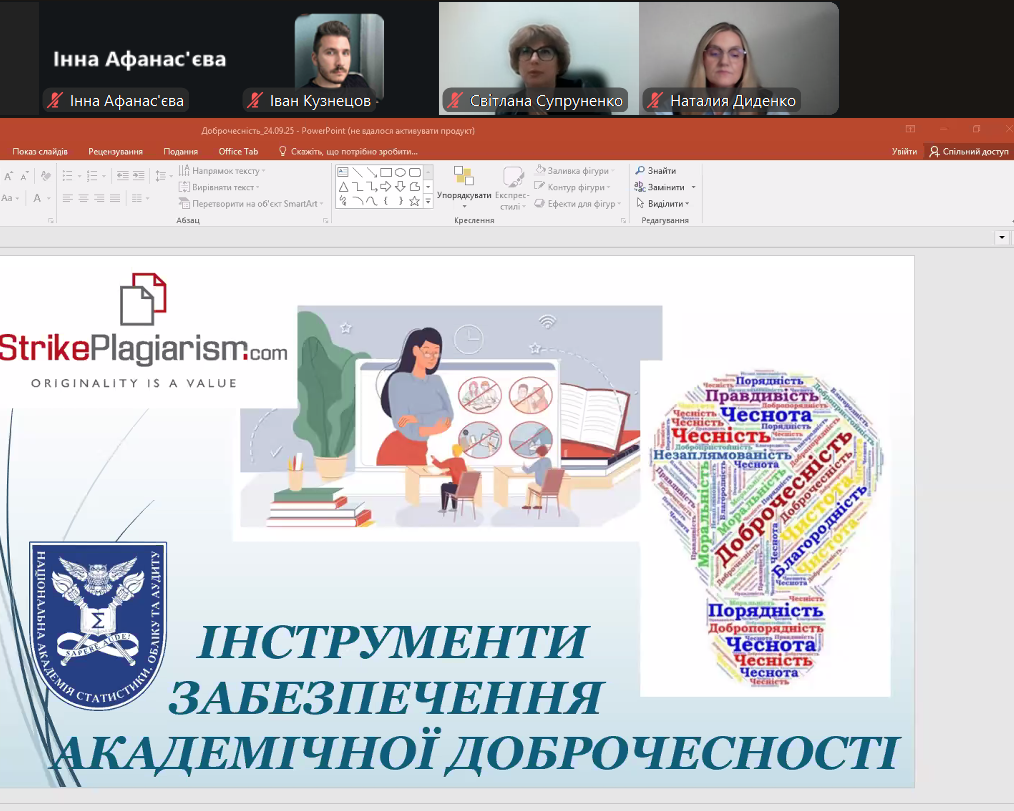This screenshot has height=811, width=1014.
Task: Click the Increase Font Size icon
Action: 9,176
